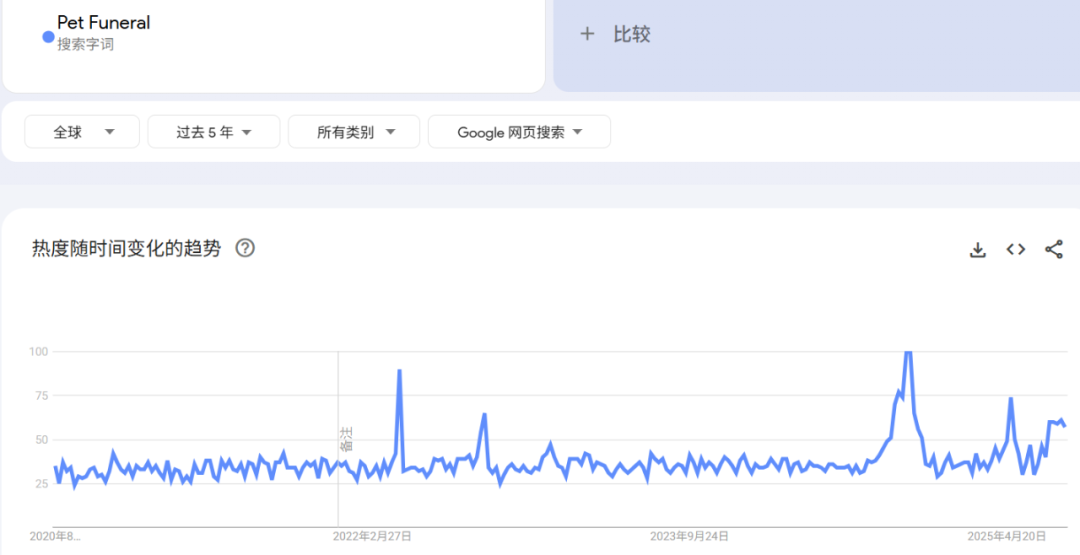
Task: Click the plus icon beside 比较
Action: [587, 34]
